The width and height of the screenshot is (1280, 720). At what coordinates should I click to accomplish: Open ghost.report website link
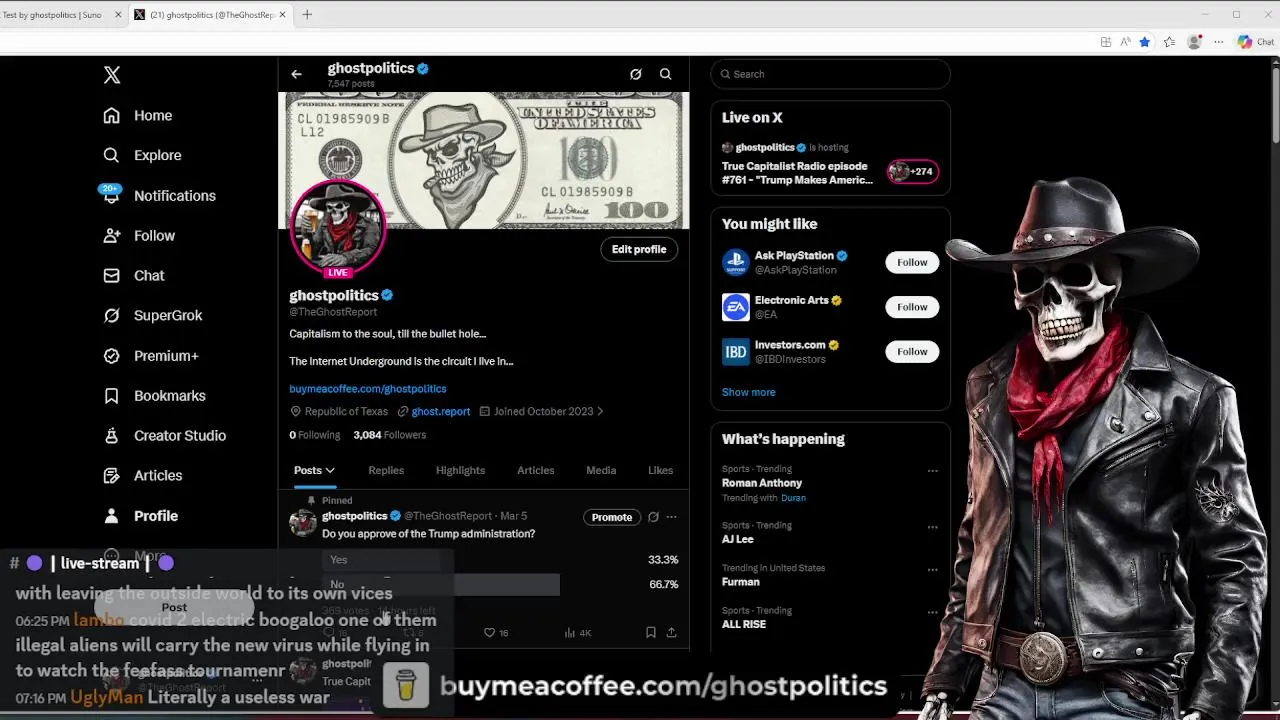440,412
